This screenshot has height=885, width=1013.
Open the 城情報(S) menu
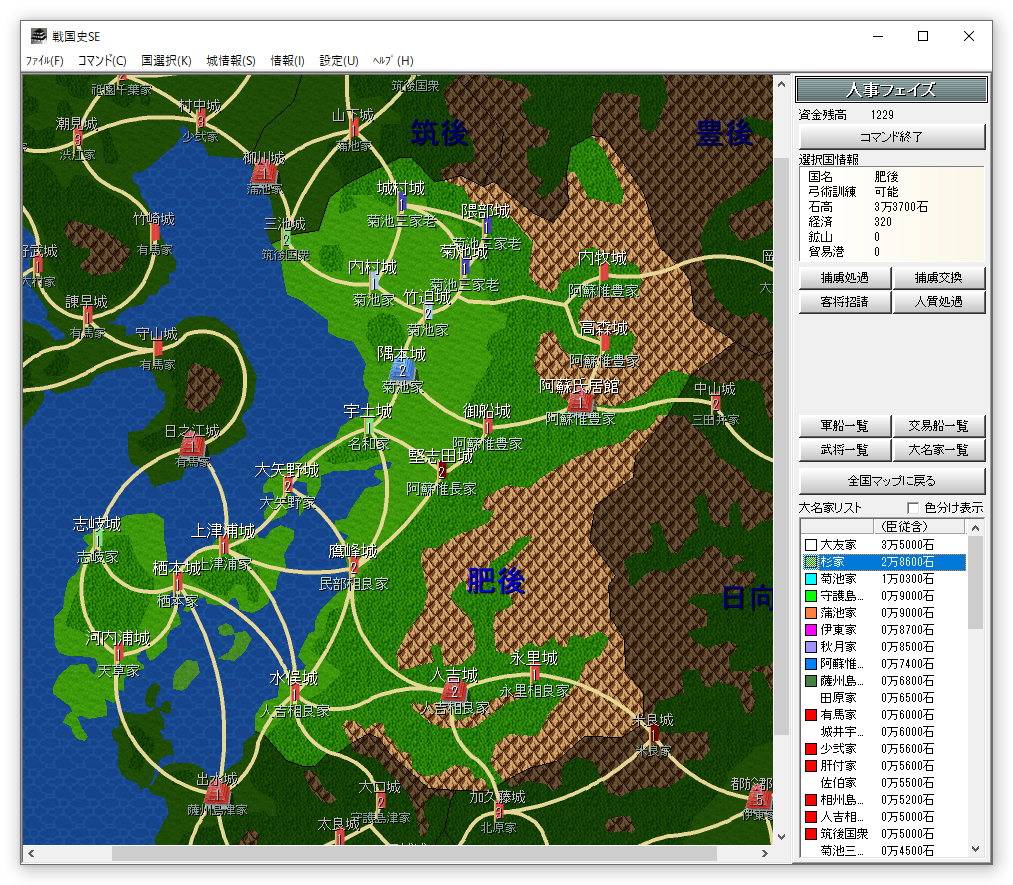[230, 61]
